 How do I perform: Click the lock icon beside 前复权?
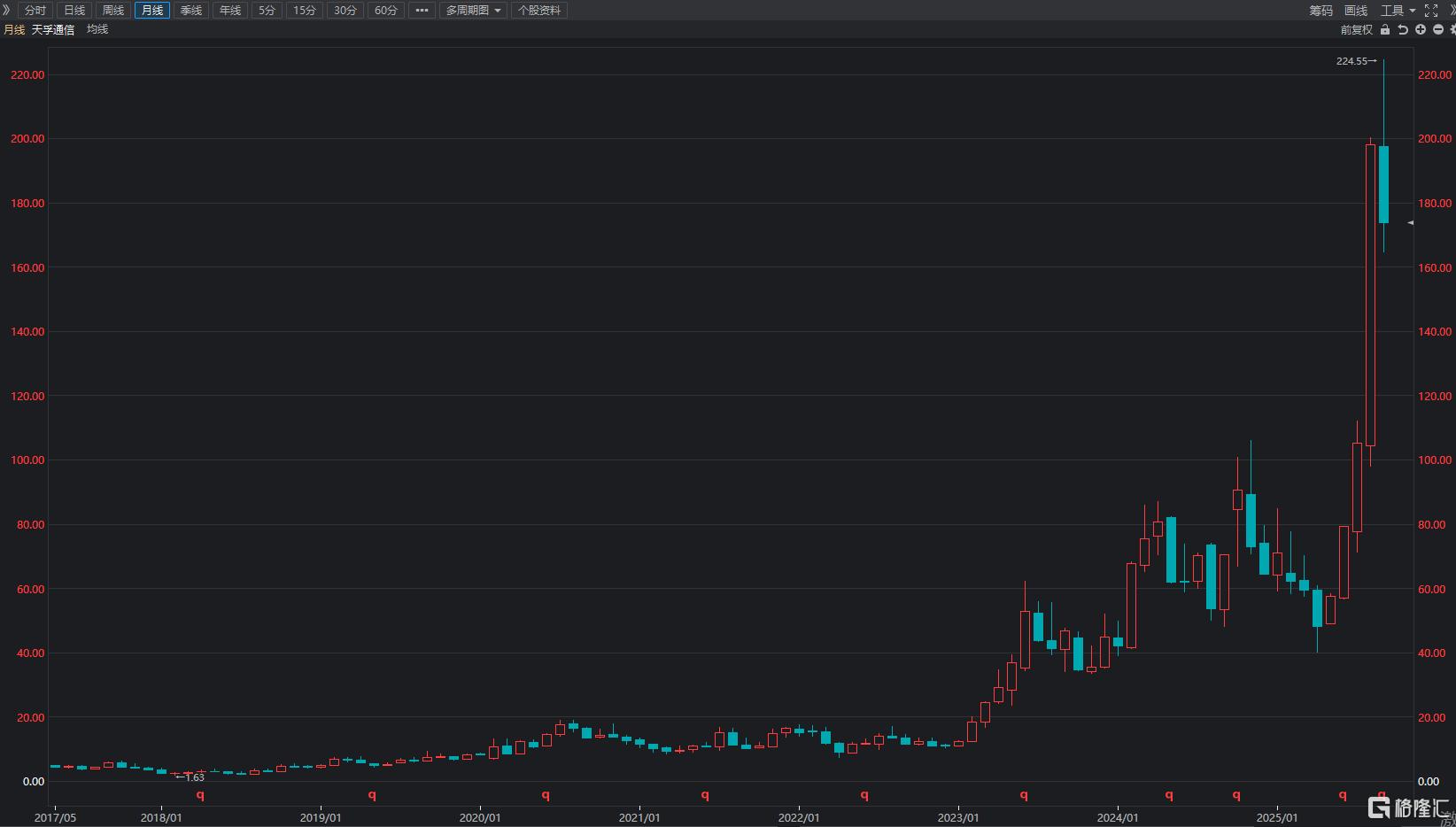(1385, 30)
